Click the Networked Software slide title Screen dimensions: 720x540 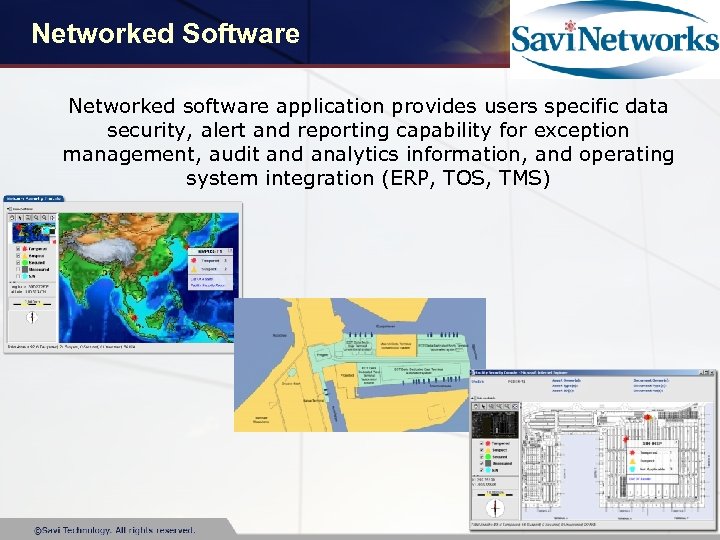[166, 34]
